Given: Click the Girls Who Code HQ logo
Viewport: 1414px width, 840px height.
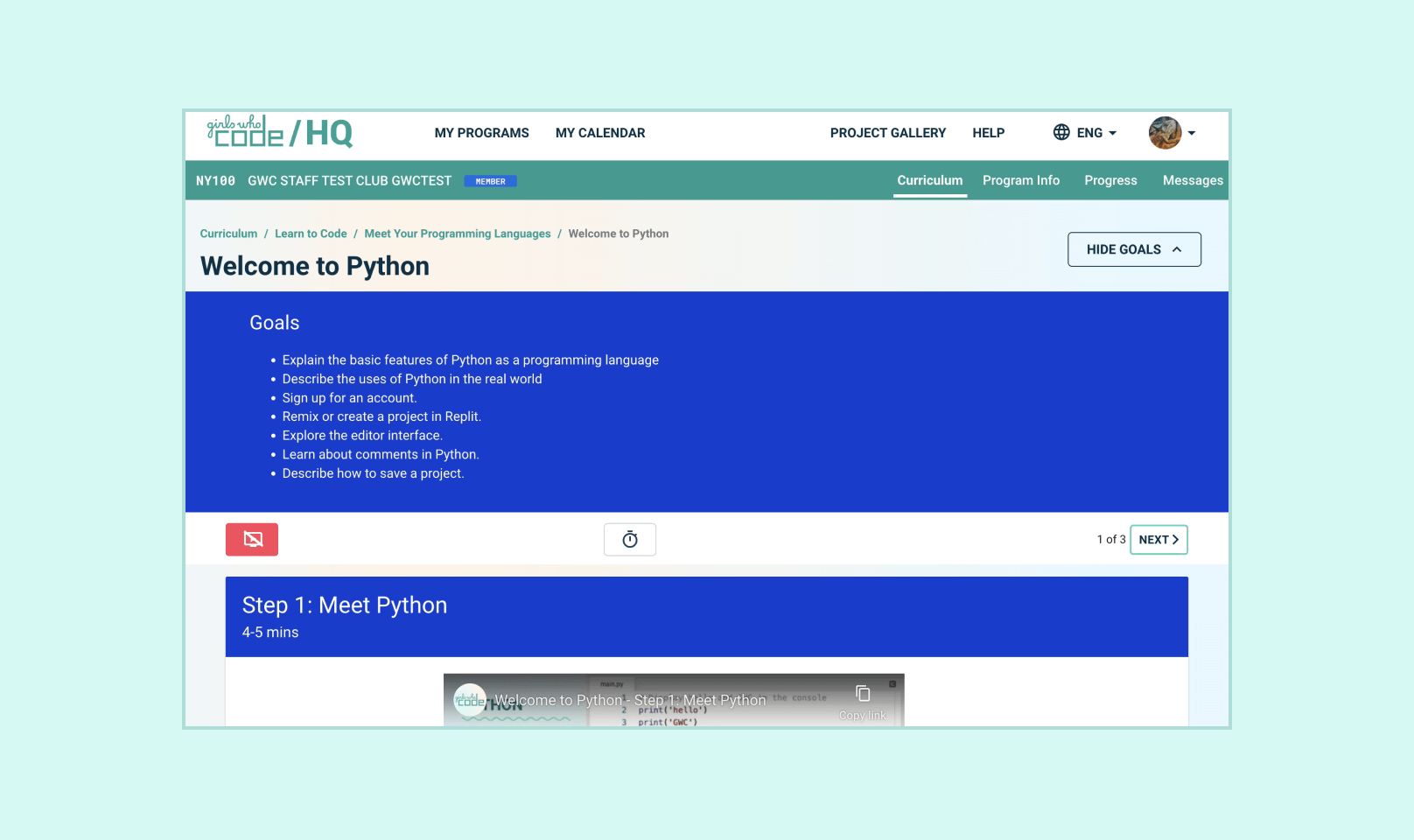Looking at the screenshot, I should click(x=279, y=132).
